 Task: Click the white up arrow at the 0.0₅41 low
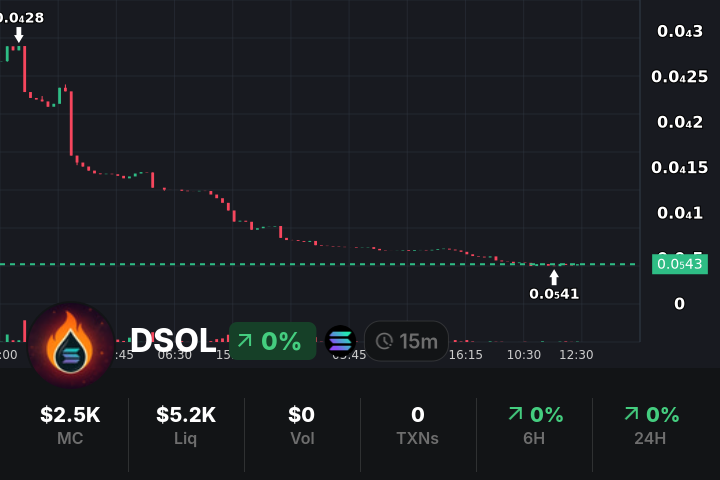coord(554,277)
